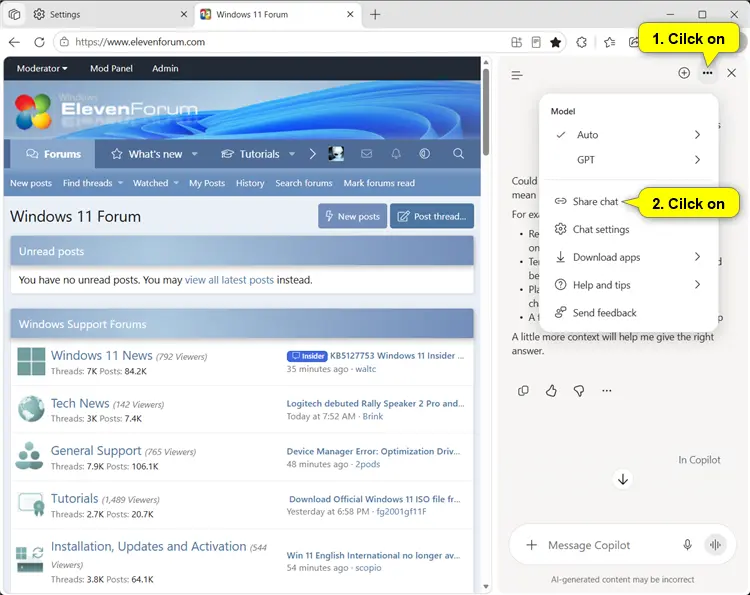Open Copilot sidebar hamburger menu
Screen dimensions: 750x595
[517, 75]
